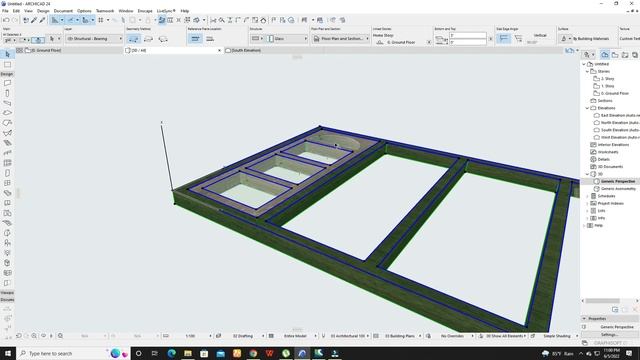Click the Navigator horizontal scrollbar
640x360 pixels.
[603, 301]
